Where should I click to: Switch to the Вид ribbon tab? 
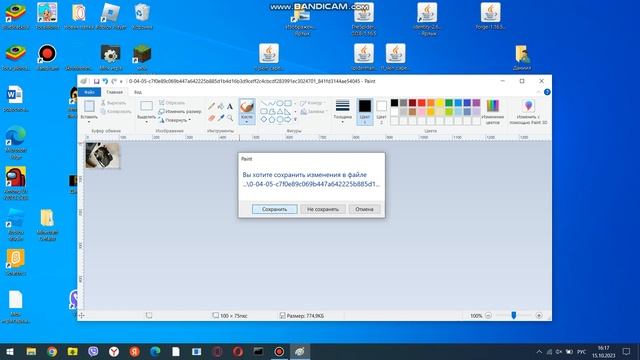[138, 92]
